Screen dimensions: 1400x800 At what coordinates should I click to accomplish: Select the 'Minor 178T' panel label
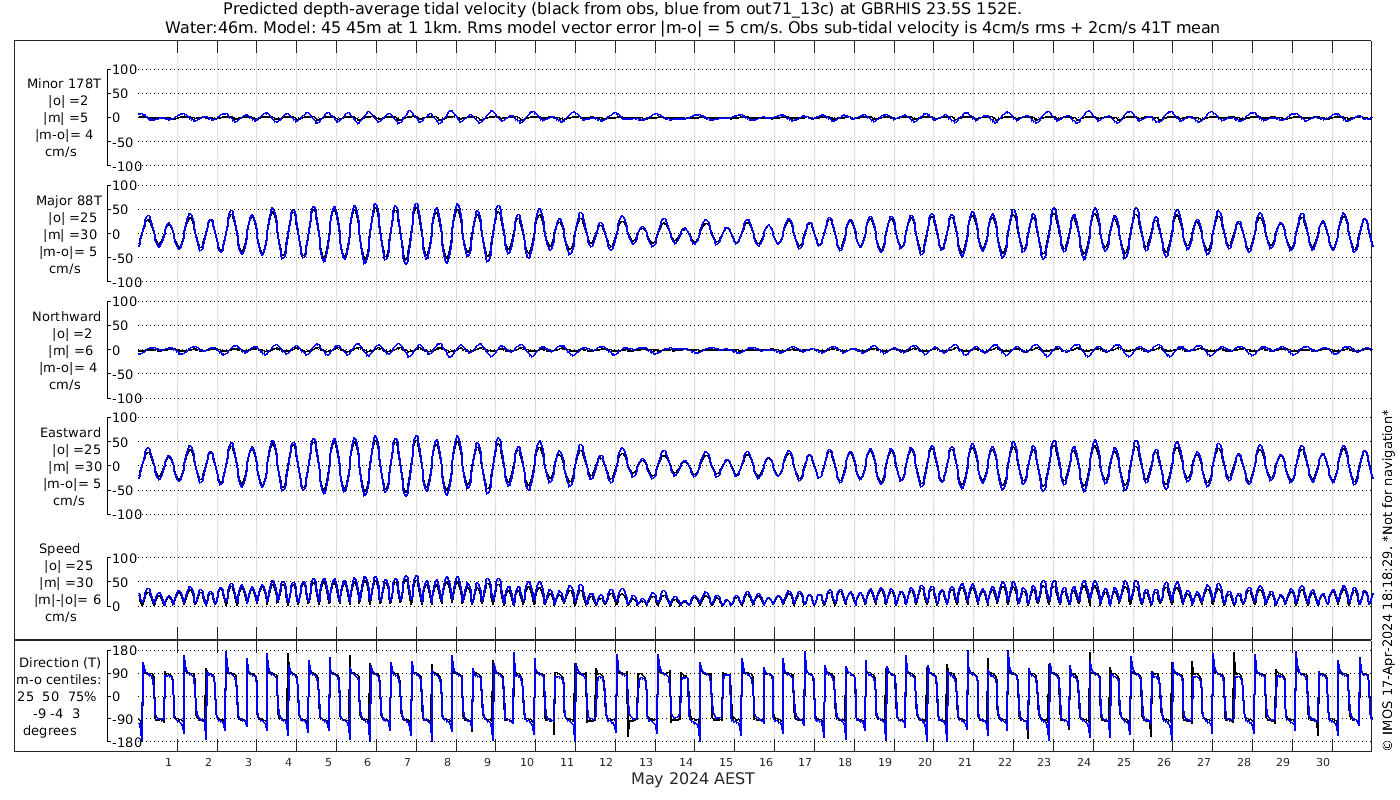(x=64, y=84)
